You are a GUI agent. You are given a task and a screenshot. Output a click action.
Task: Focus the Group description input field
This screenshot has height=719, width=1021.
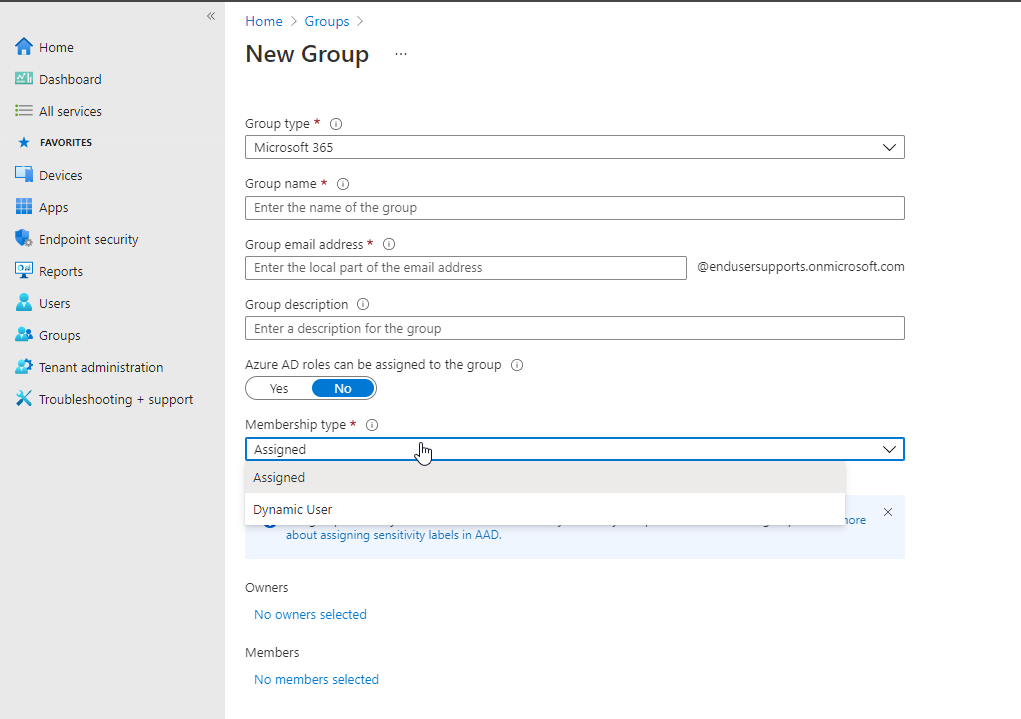click(574, 328)
